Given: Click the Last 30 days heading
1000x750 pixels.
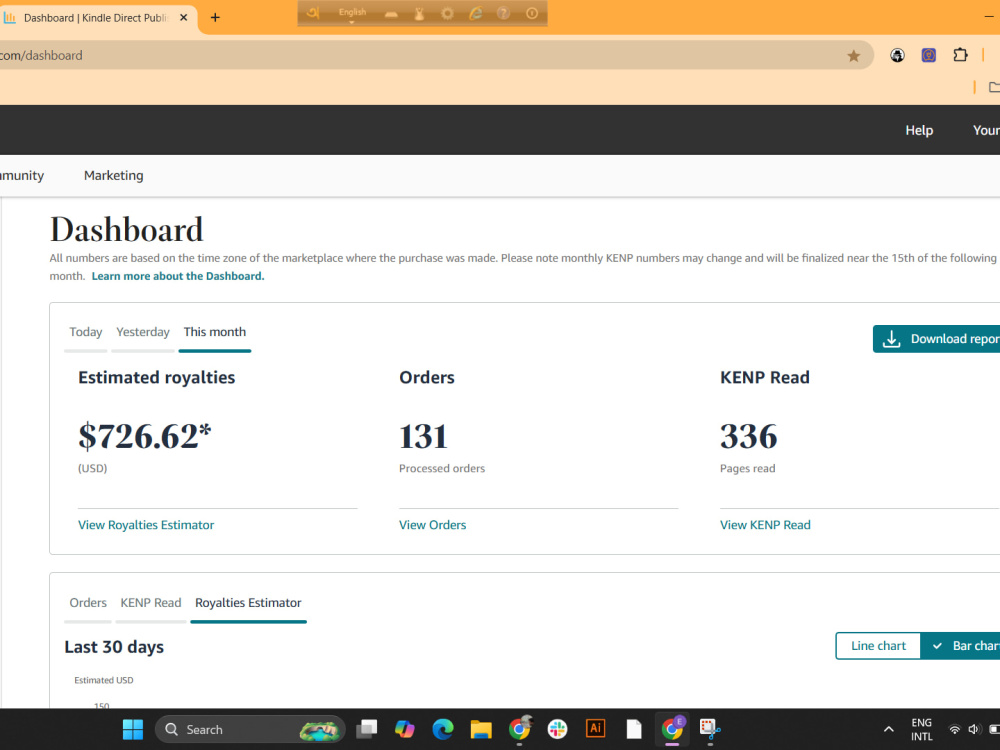Looking at the screenshot, I should pyautogui.click(x=114, y=647).
